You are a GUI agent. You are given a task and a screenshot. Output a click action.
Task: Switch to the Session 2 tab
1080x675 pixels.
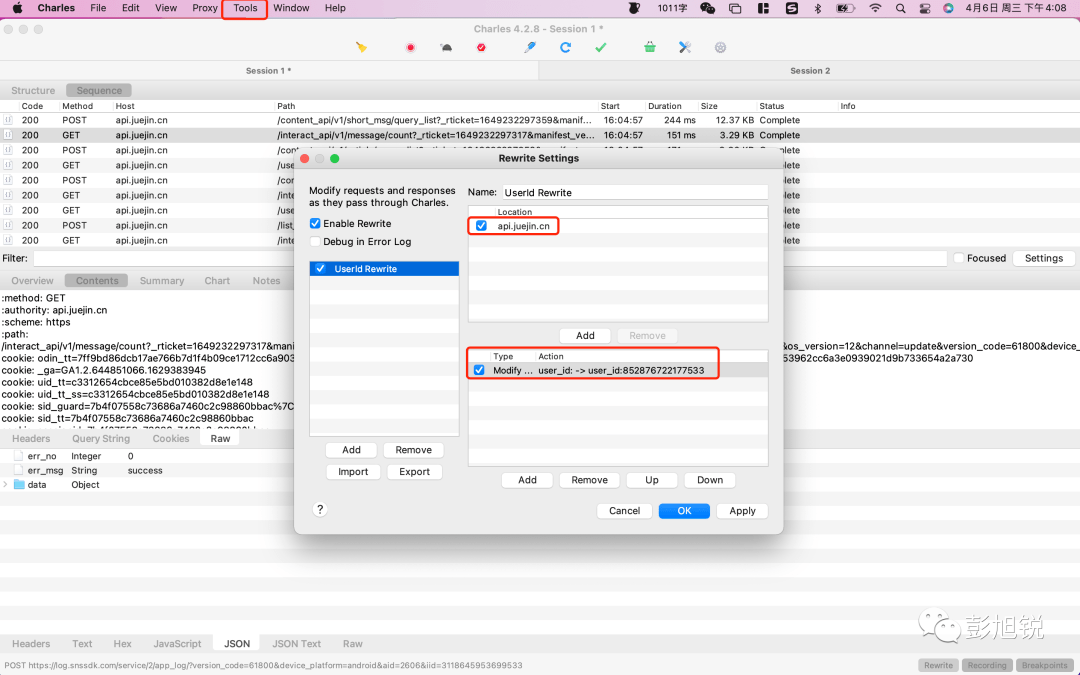[x=809, y=71]
